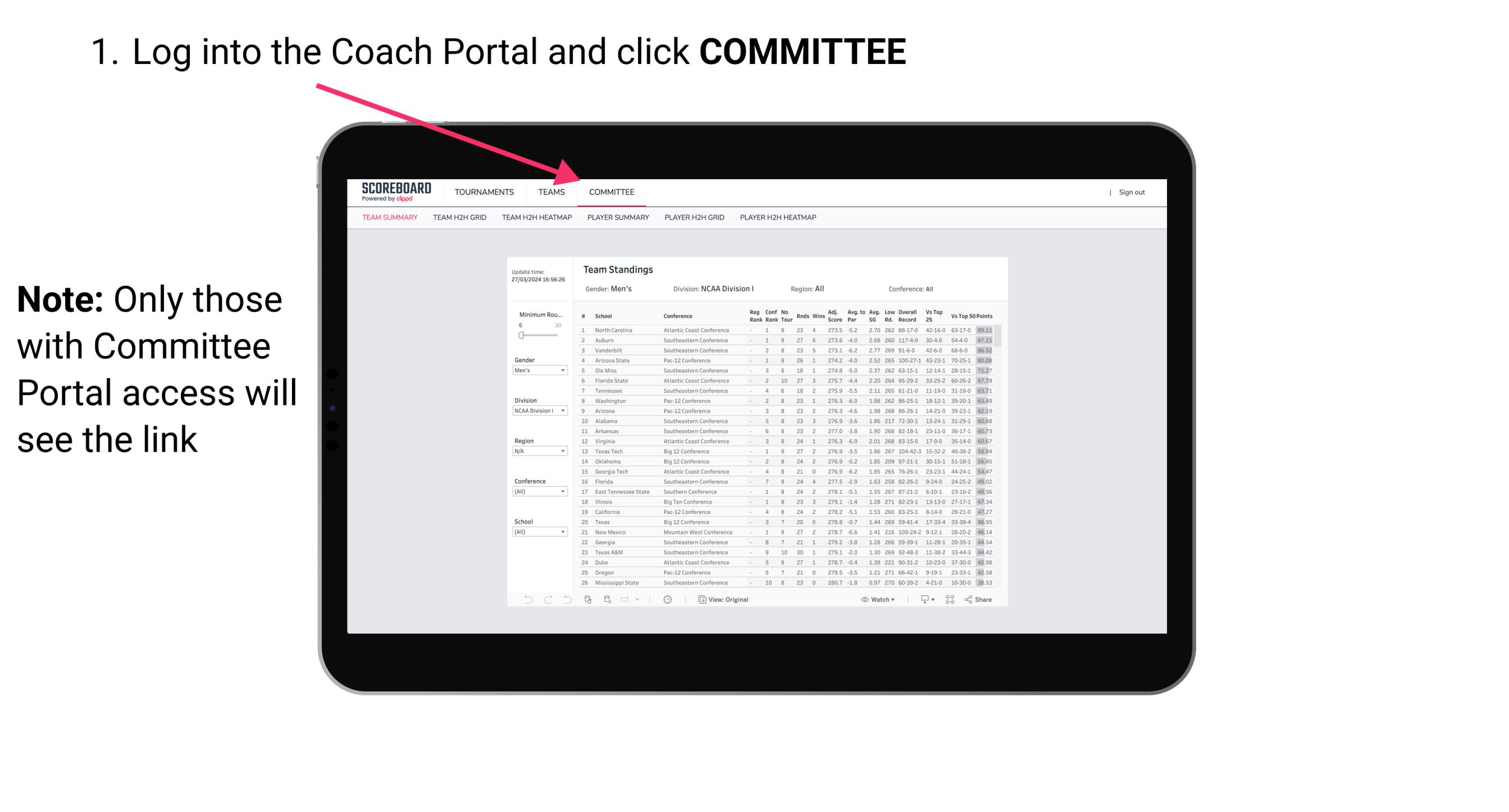Click the View Original icon

tap(702, 600)
